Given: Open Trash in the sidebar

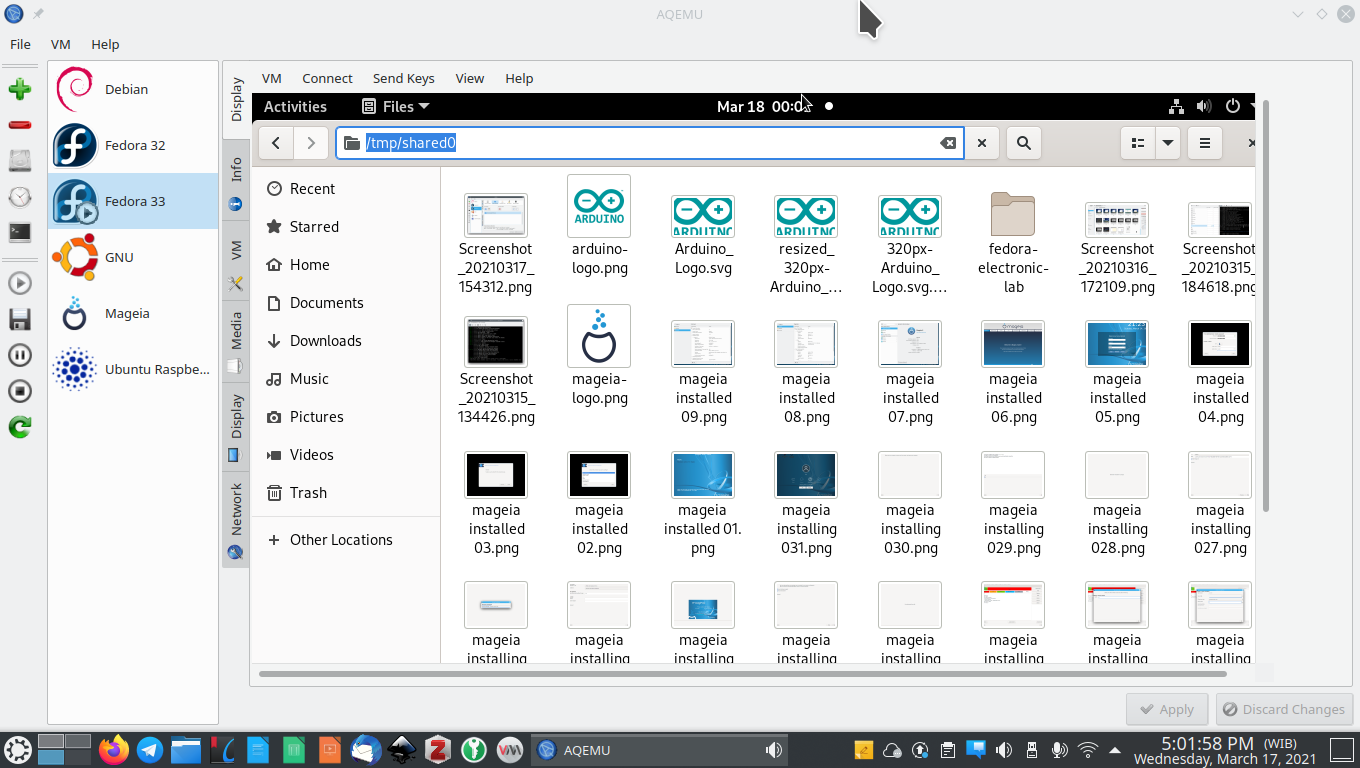Looking at the screenshot, I should [x=346, y=493].
